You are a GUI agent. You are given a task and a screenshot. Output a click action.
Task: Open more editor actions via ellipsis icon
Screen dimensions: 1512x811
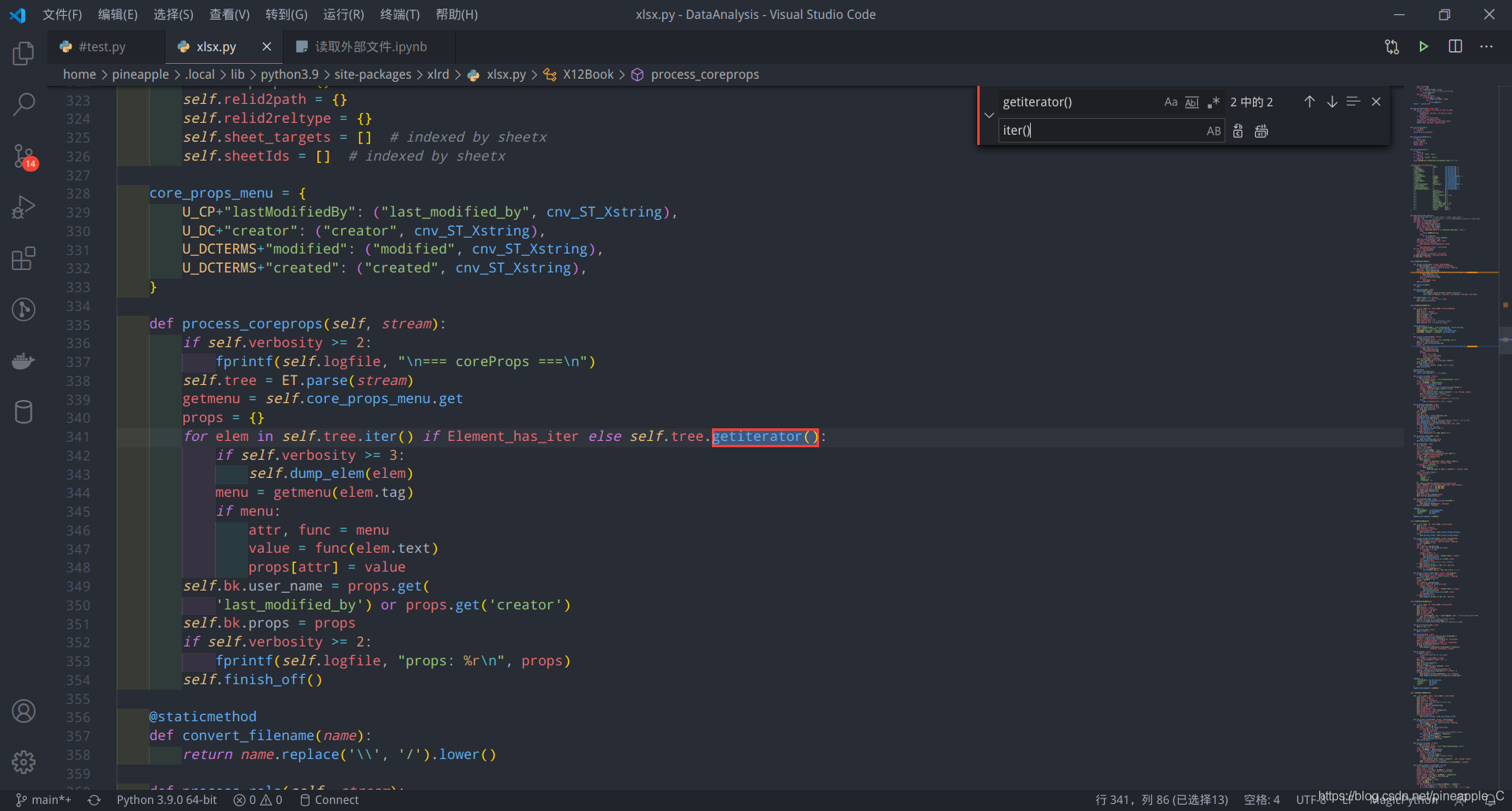(x=1487, y=46)
